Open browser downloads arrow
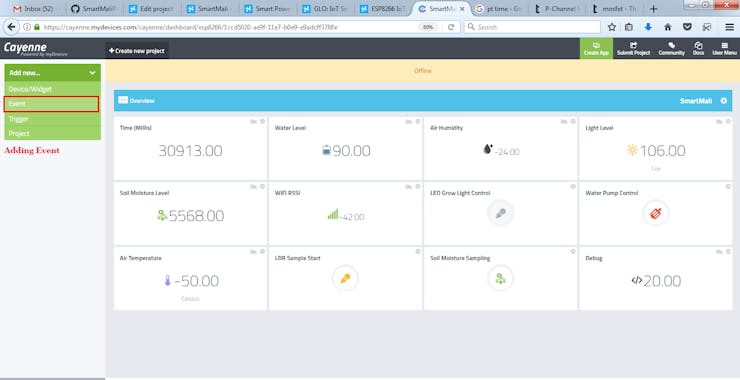Image resolution: width=740 pixels, height=380 pixels. coord(648,27)
